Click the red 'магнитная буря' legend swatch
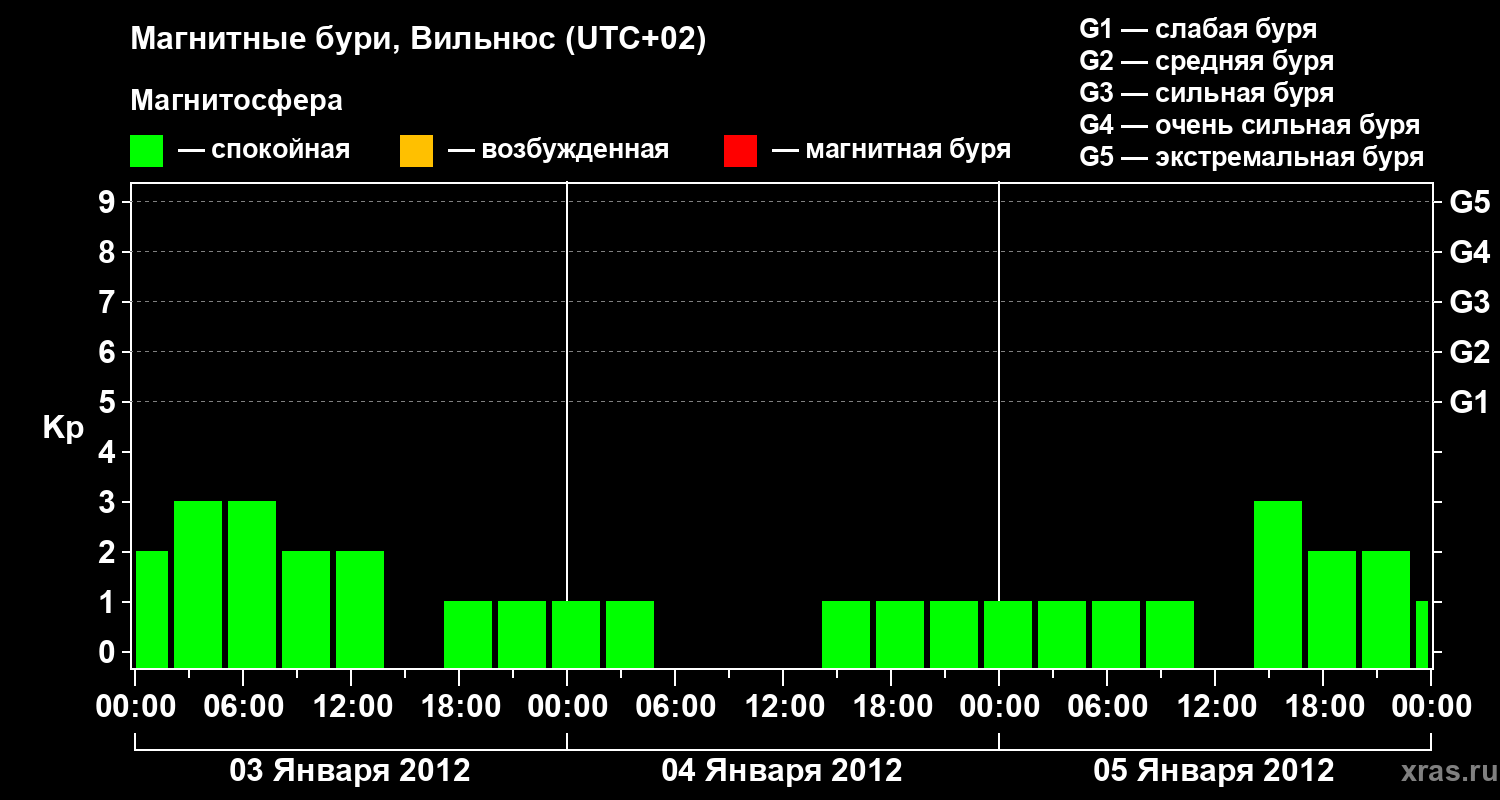Screen dimensions: 1500x800 (x=740, y=151)
